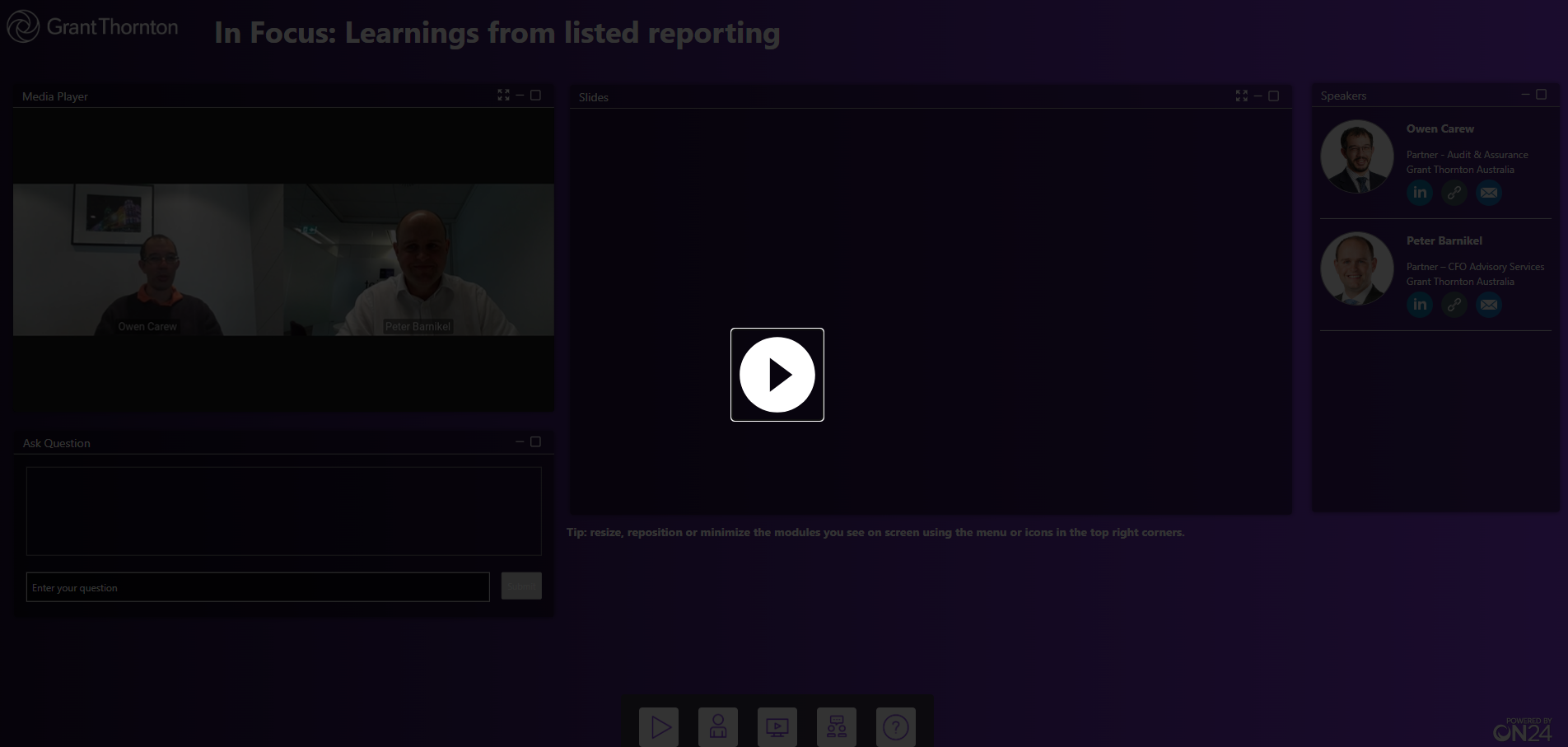Toggle Media Player module from bottom dock

coord(659,726)
